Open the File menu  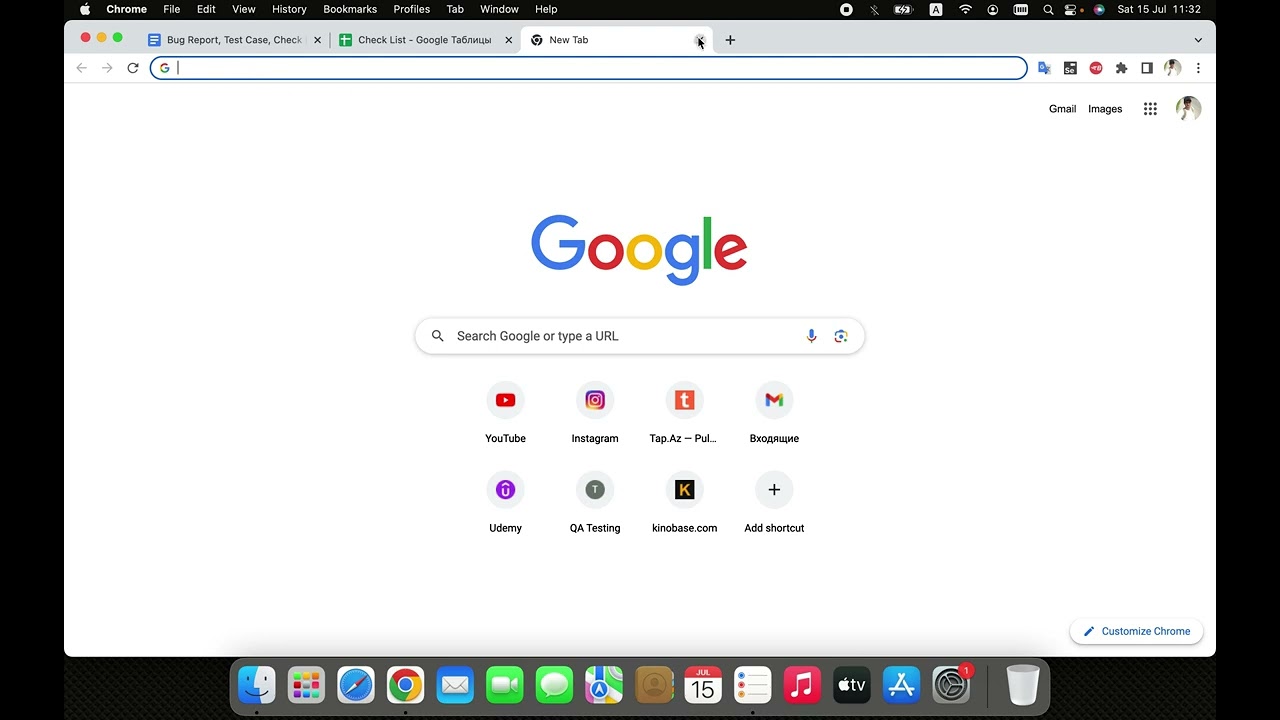point(172,9)
